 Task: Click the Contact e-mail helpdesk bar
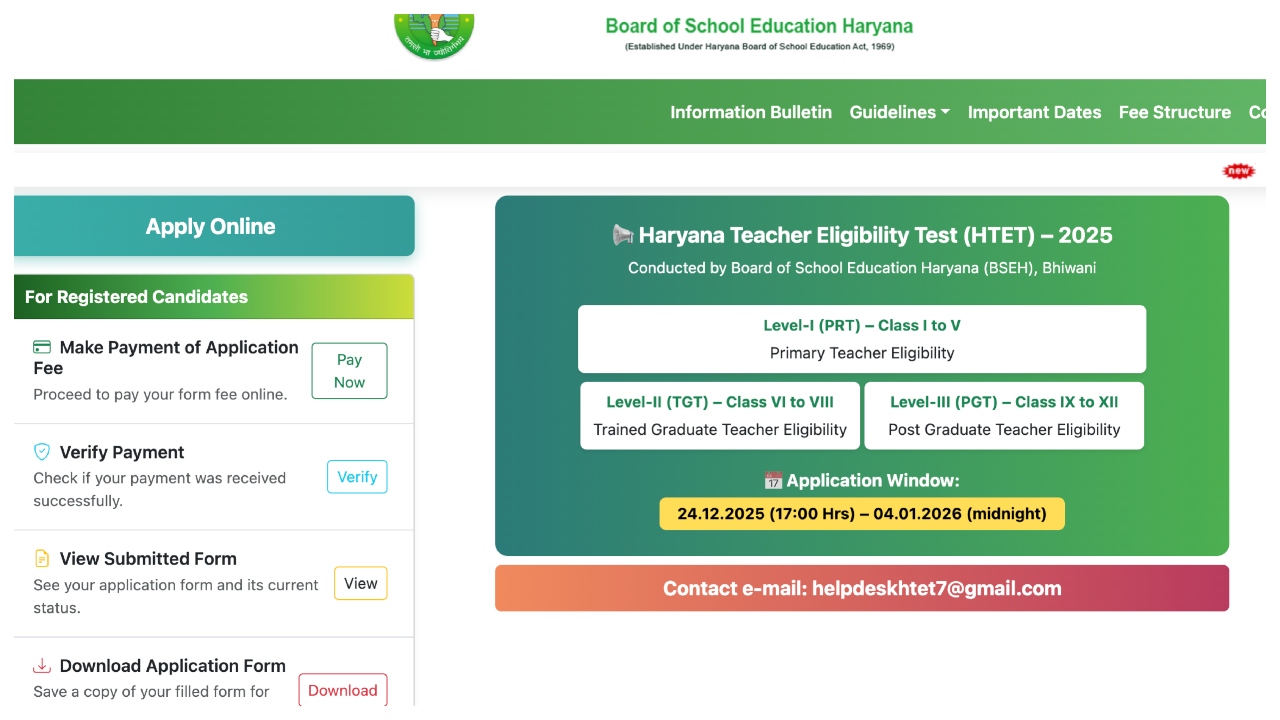(862, 588)
